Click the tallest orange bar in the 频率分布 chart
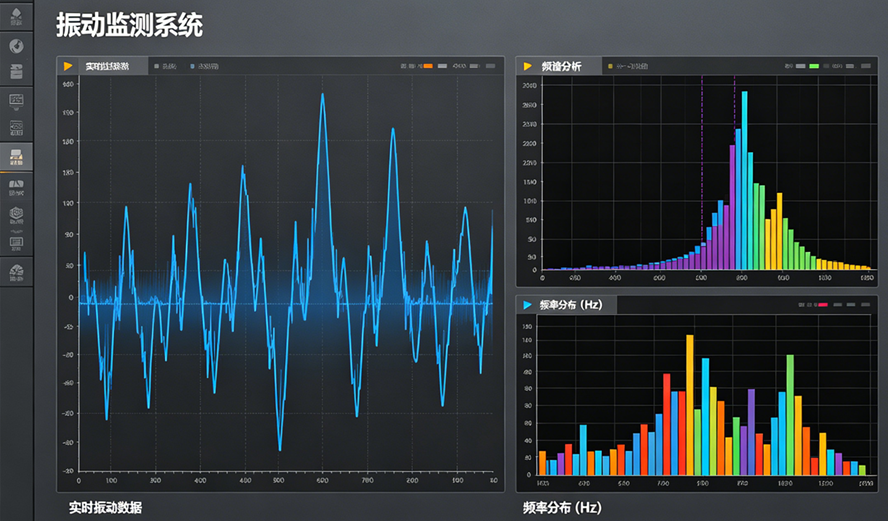This screenshot has height=521, width=888. [690, 404]
